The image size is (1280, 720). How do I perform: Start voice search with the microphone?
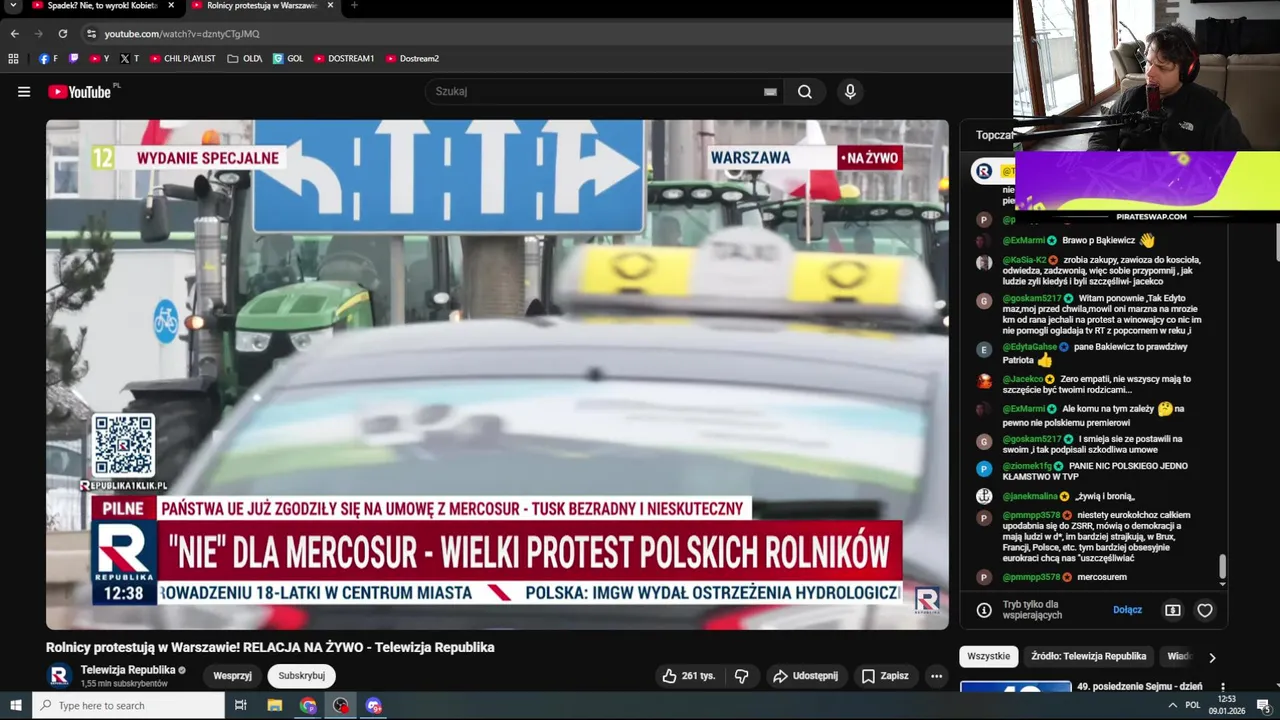(850, 92)
